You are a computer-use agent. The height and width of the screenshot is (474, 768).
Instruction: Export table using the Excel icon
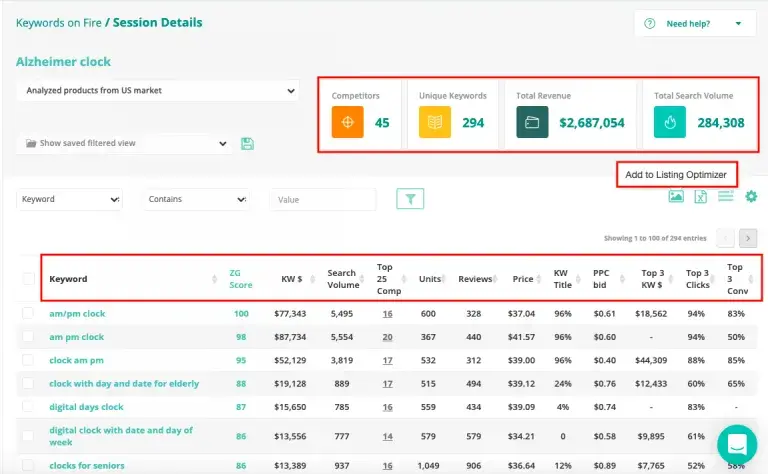coord(701,196)
